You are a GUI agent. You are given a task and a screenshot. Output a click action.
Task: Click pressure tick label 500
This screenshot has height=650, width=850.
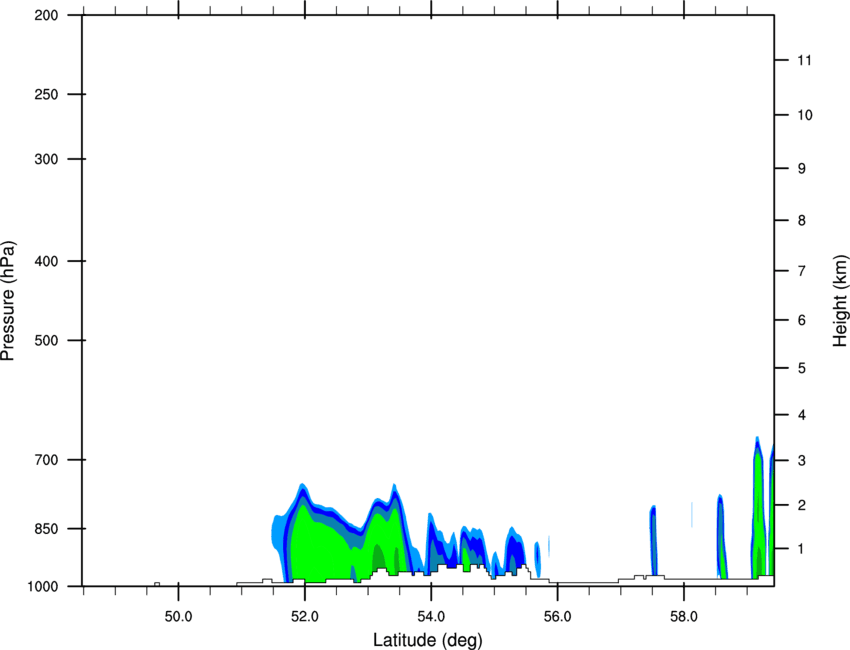point(46,340)
